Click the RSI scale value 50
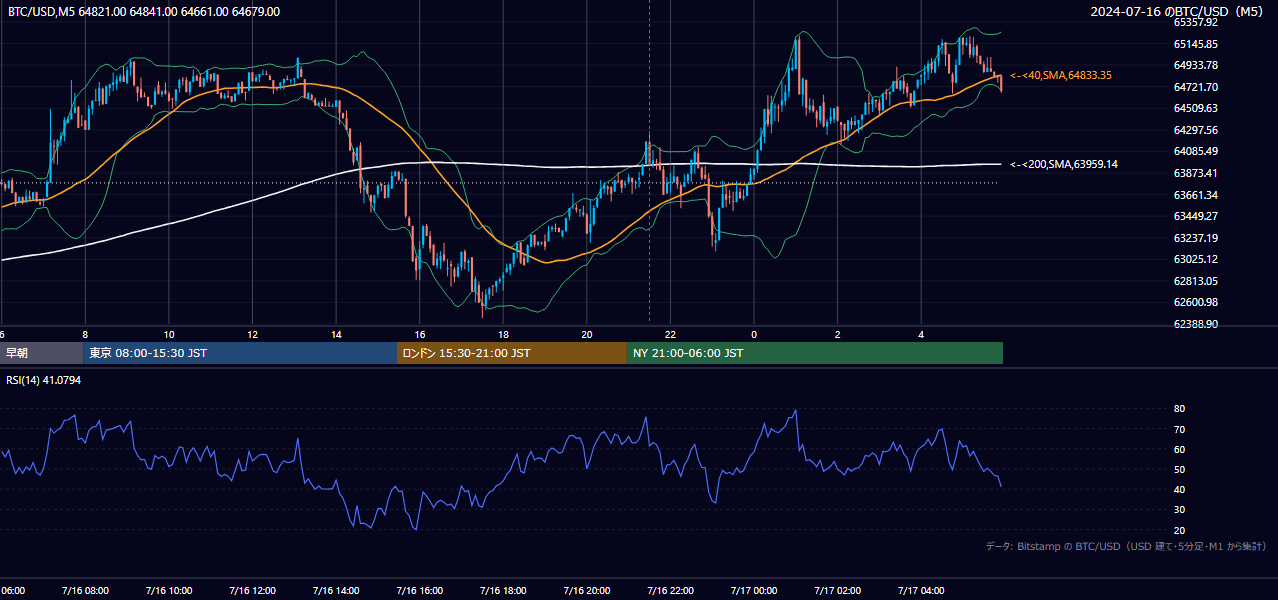The width and height of the screenshot is (1278, 600). 1179,470
